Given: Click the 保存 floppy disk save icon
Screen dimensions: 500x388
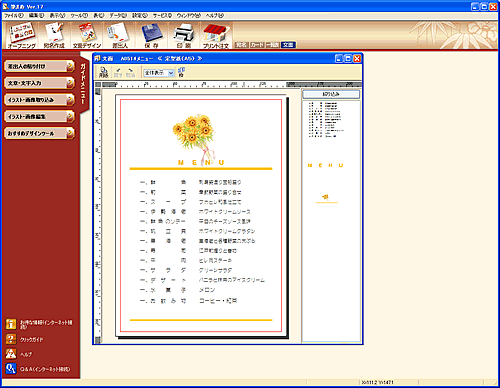Looking at the screenshot, I should coord(152,35).
